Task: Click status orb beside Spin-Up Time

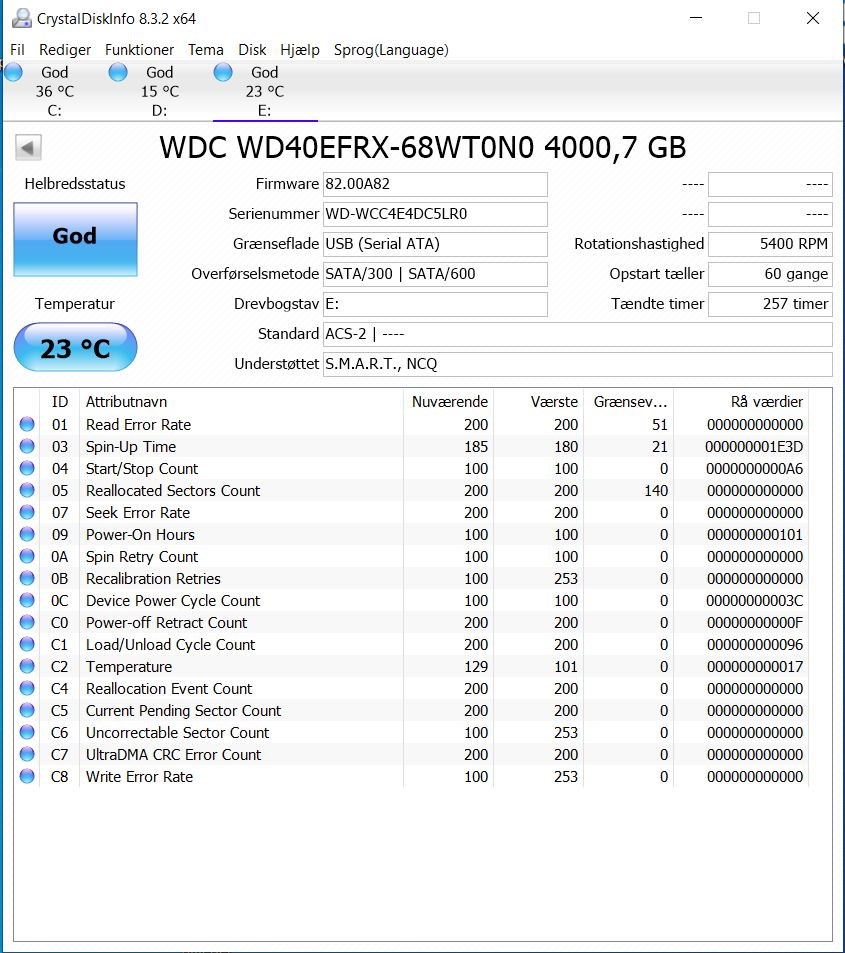Action: (x=27, y=446)
